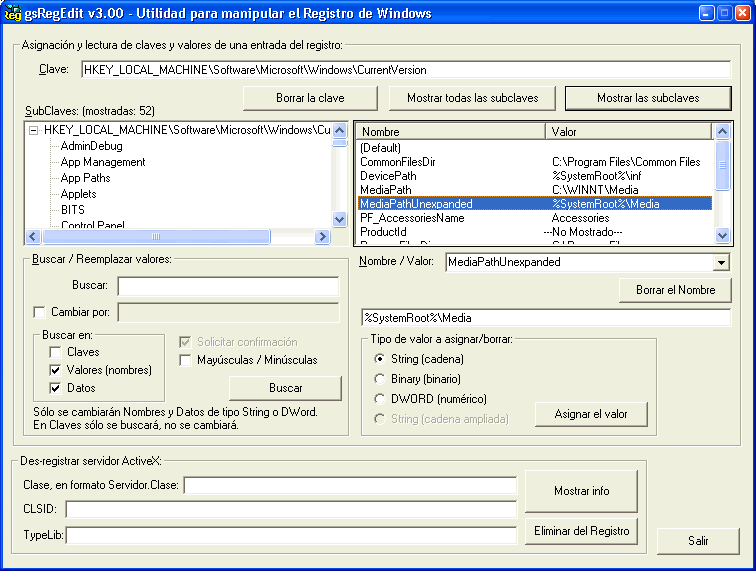Click the tree horizontal scroll right arrow

point(322,236)
